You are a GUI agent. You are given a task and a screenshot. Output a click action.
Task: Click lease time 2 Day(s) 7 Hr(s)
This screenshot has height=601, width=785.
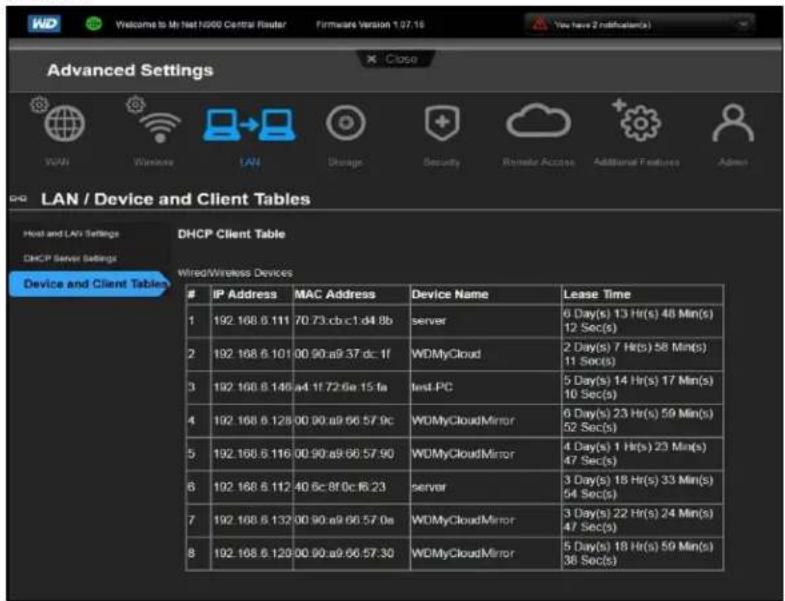(x=635, y=354)
